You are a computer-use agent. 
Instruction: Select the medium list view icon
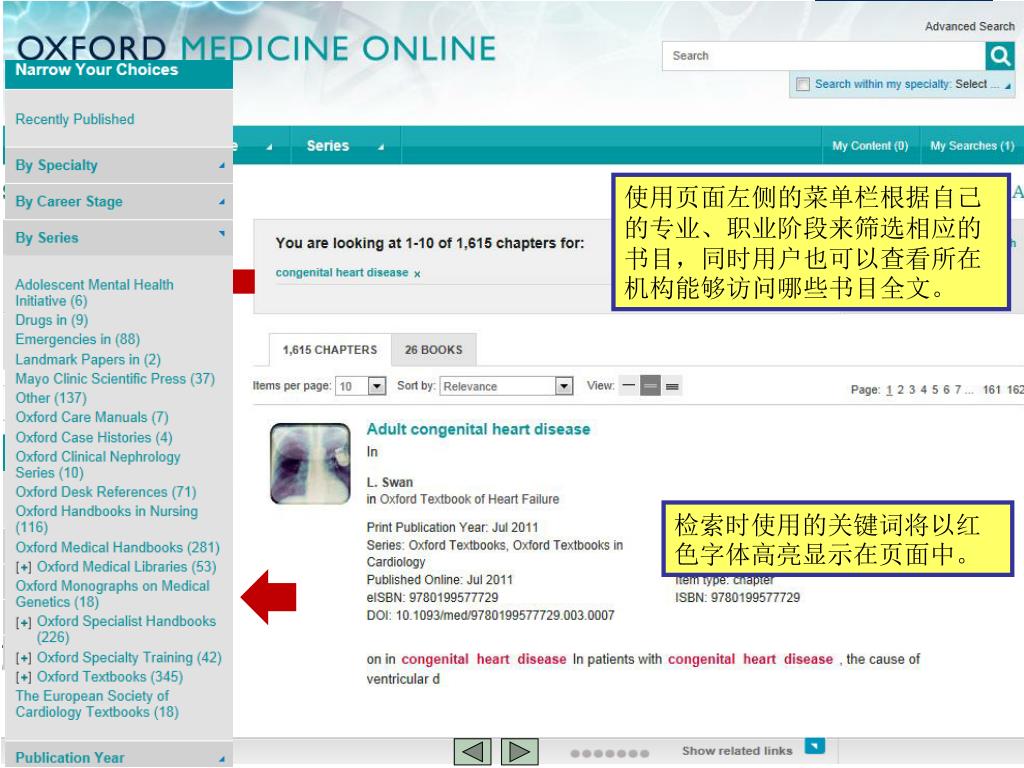(x=650, y=386)
